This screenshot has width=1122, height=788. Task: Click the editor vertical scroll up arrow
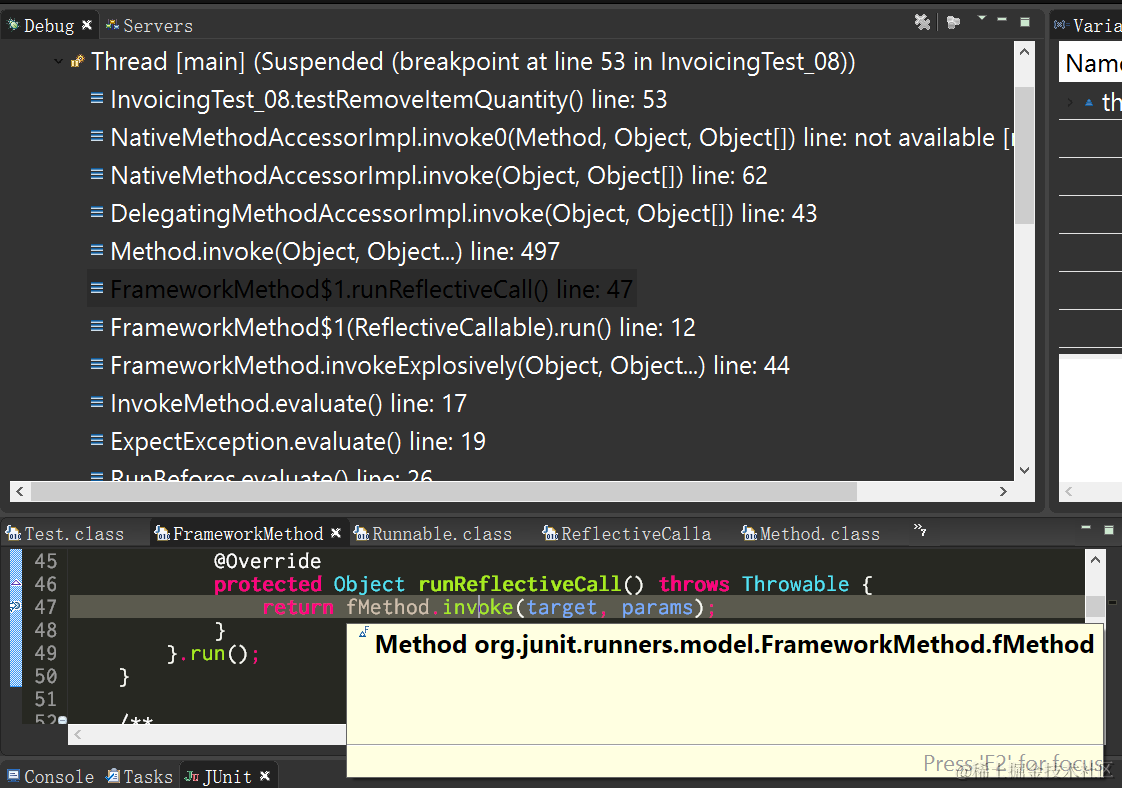click(1096, 560)
